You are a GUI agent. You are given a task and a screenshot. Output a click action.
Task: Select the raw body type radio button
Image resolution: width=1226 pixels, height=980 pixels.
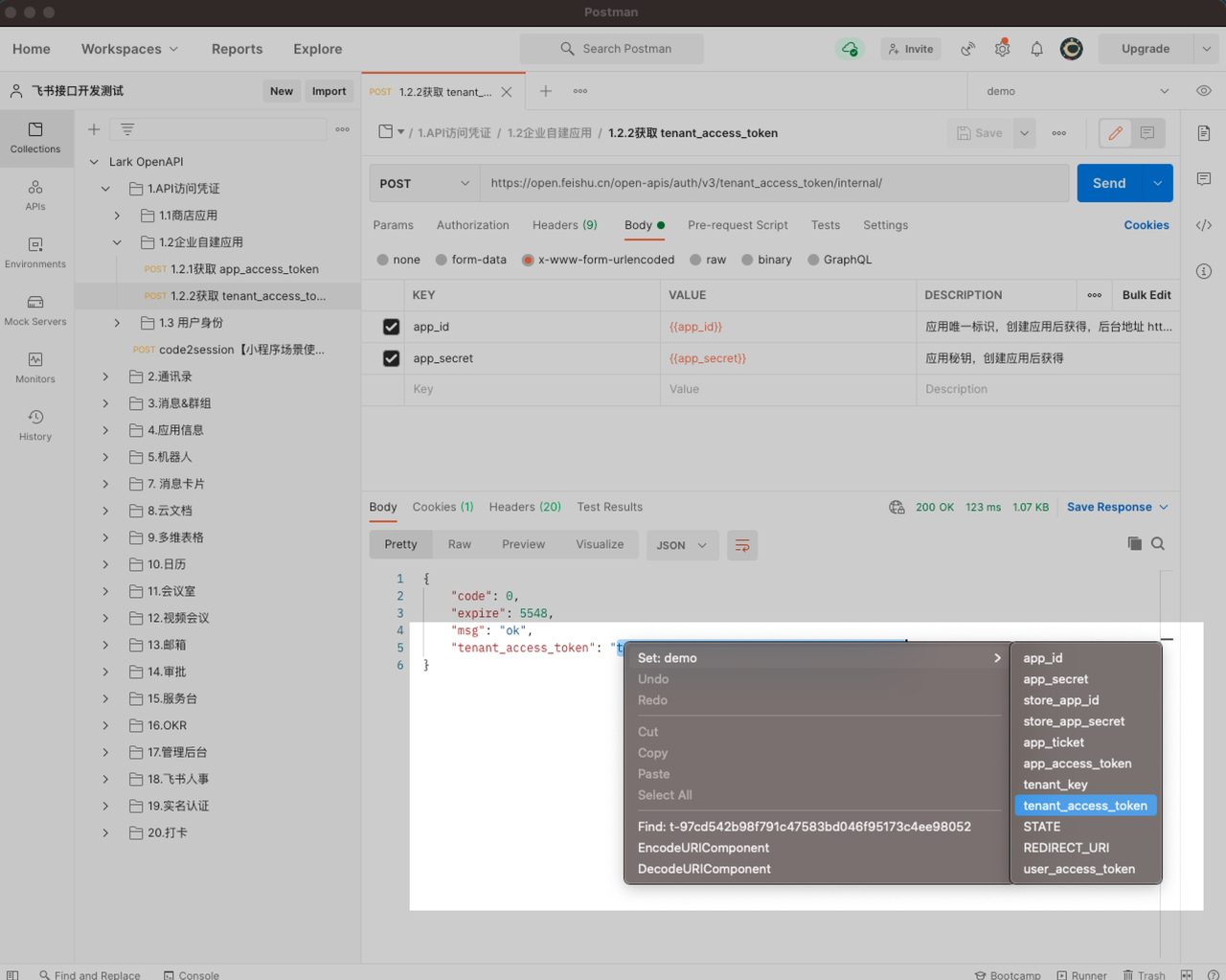696,260
